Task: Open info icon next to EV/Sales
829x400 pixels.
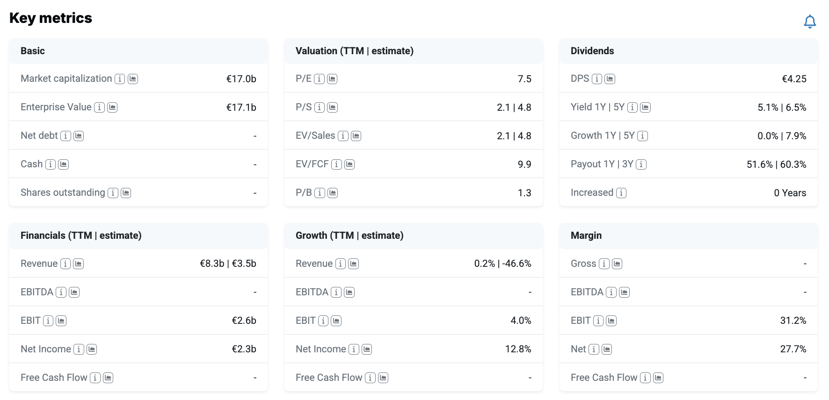Action: (x=343, y=136)
